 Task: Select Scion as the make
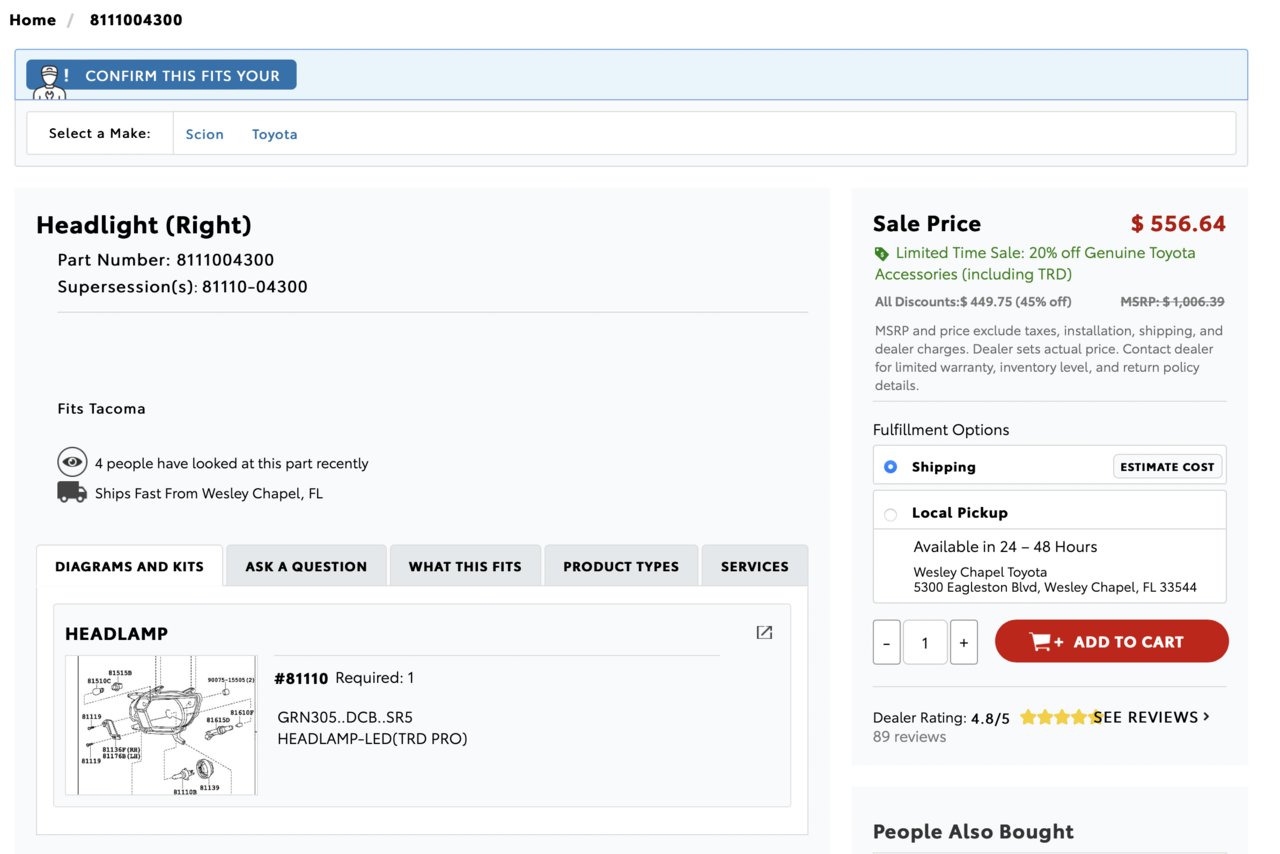[204, 134]
